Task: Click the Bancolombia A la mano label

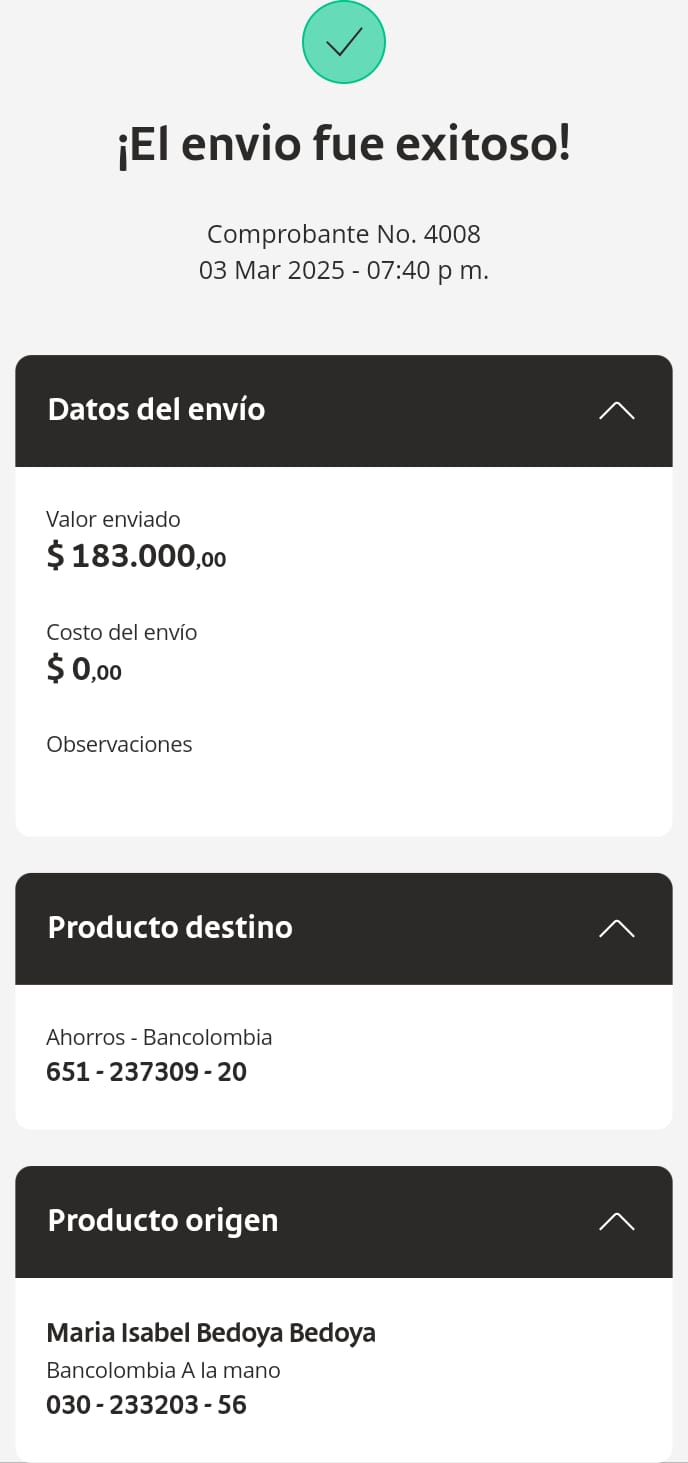Action: [x=163, y=1370]
